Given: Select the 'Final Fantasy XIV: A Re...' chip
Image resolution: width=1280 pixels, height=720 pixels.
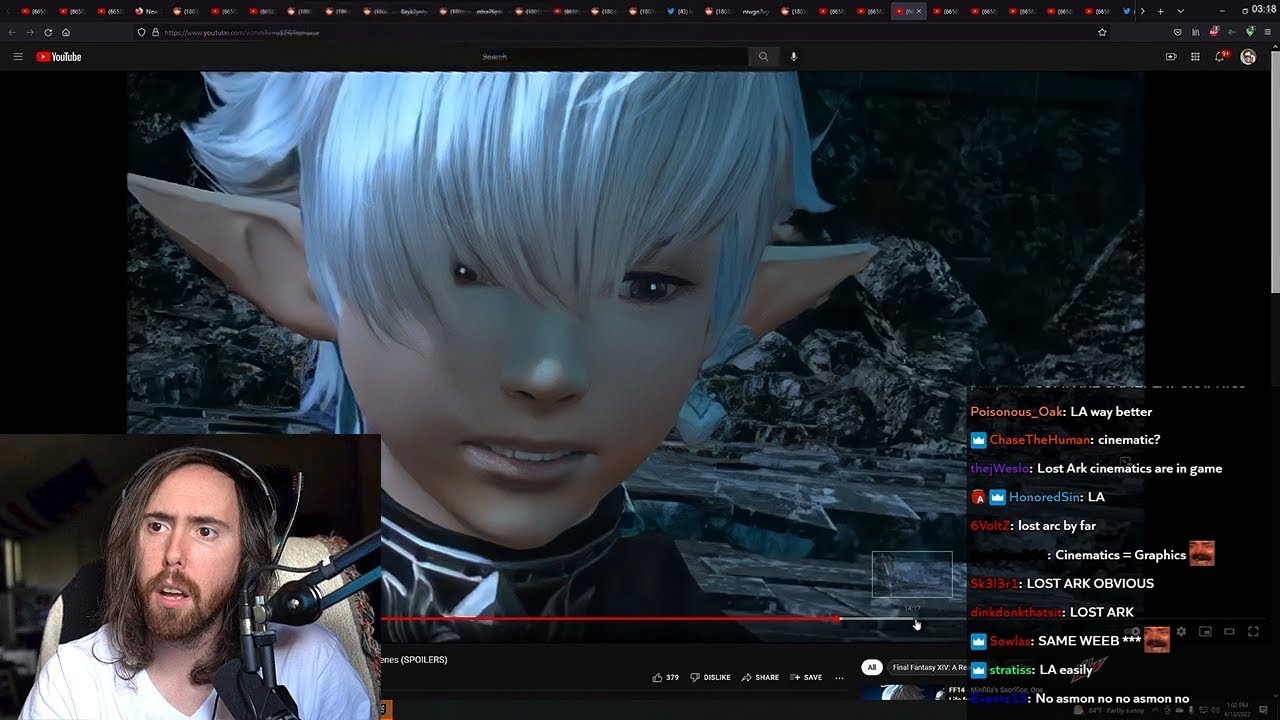Looking at the screenshot, I should click(929, 667).
